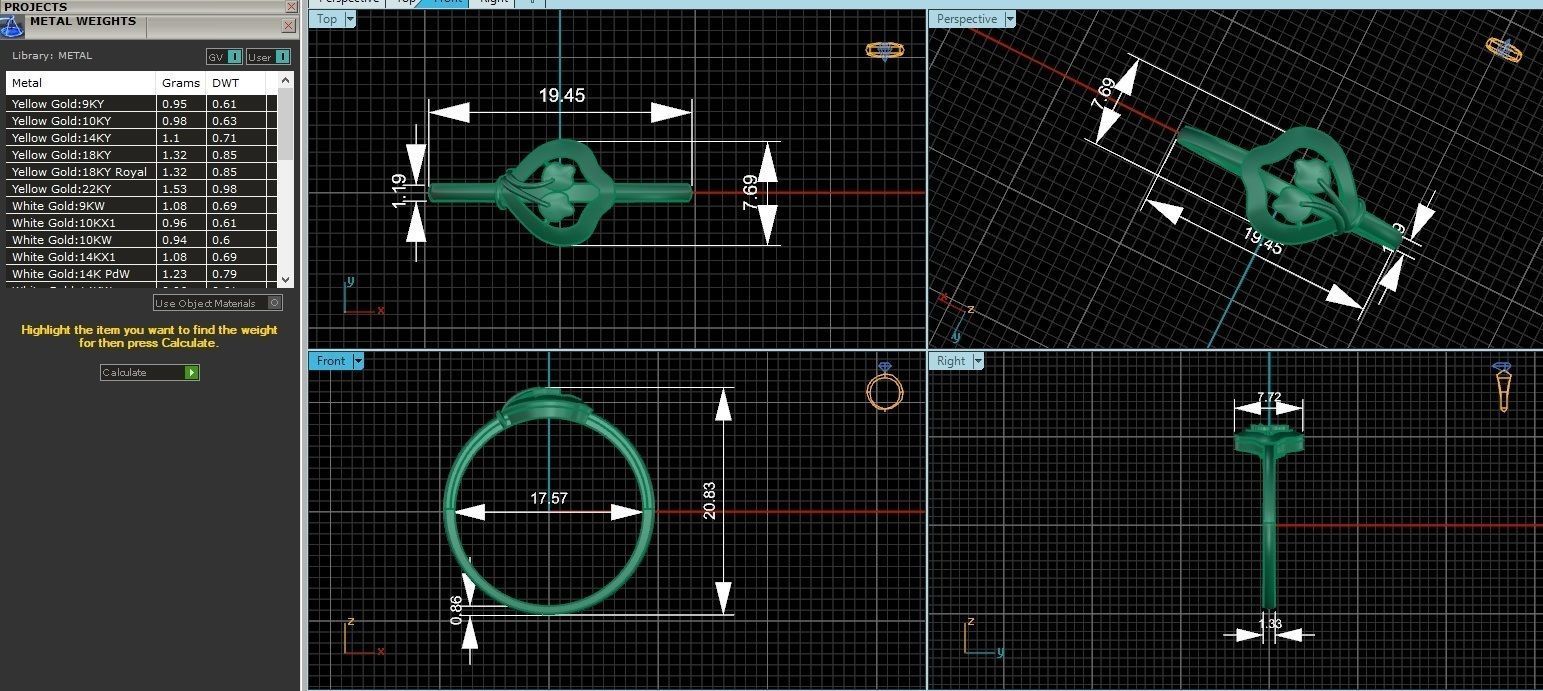Open the Perspective viewport dropdown arrow
Image resolution: width=1543 pixels, height=691 pixels.
click(1009, 19)
